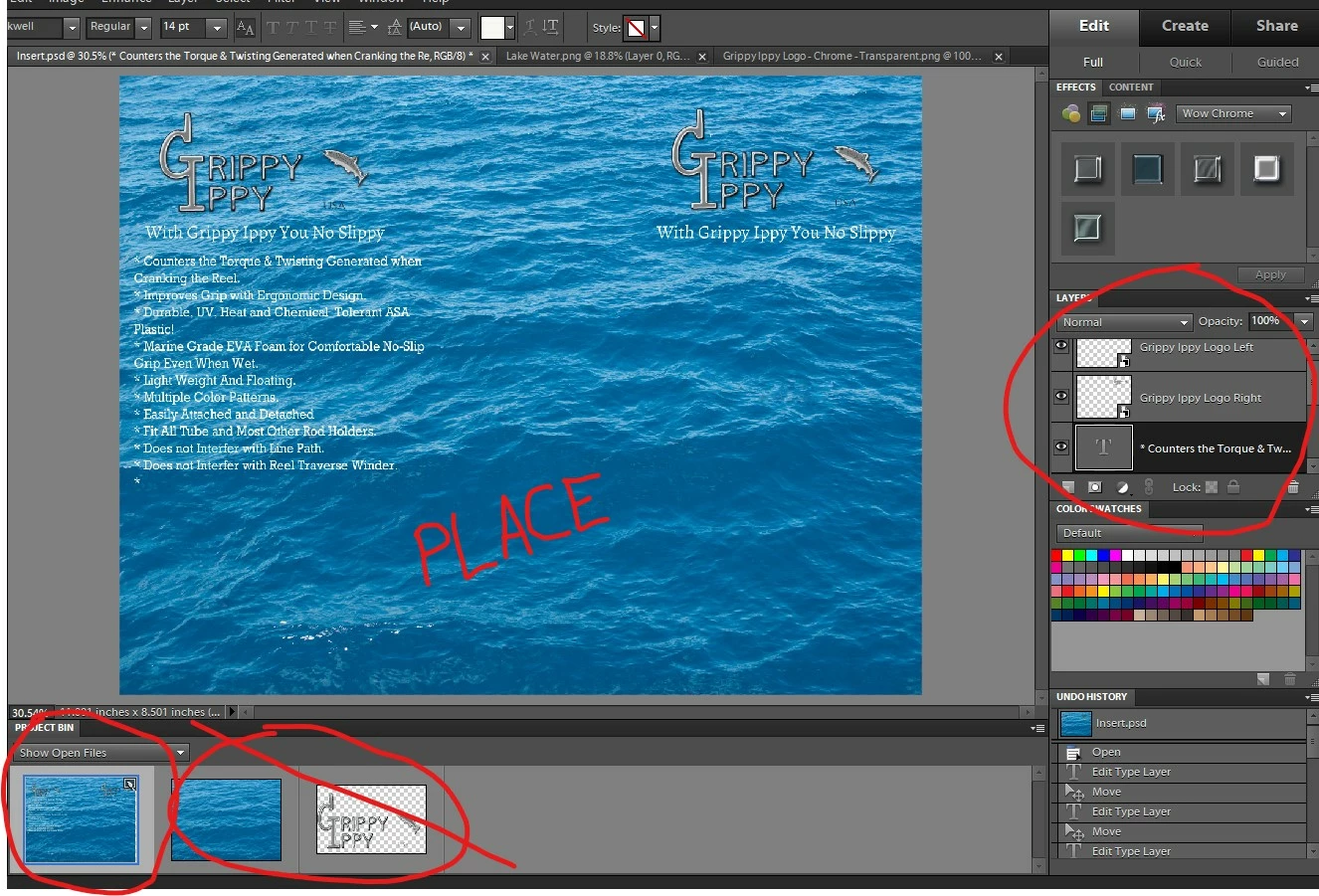Toggle lock transparent pixels checker icon
The height and width of the screenshot is (896, 1319).
click(x=1212, y=487)
